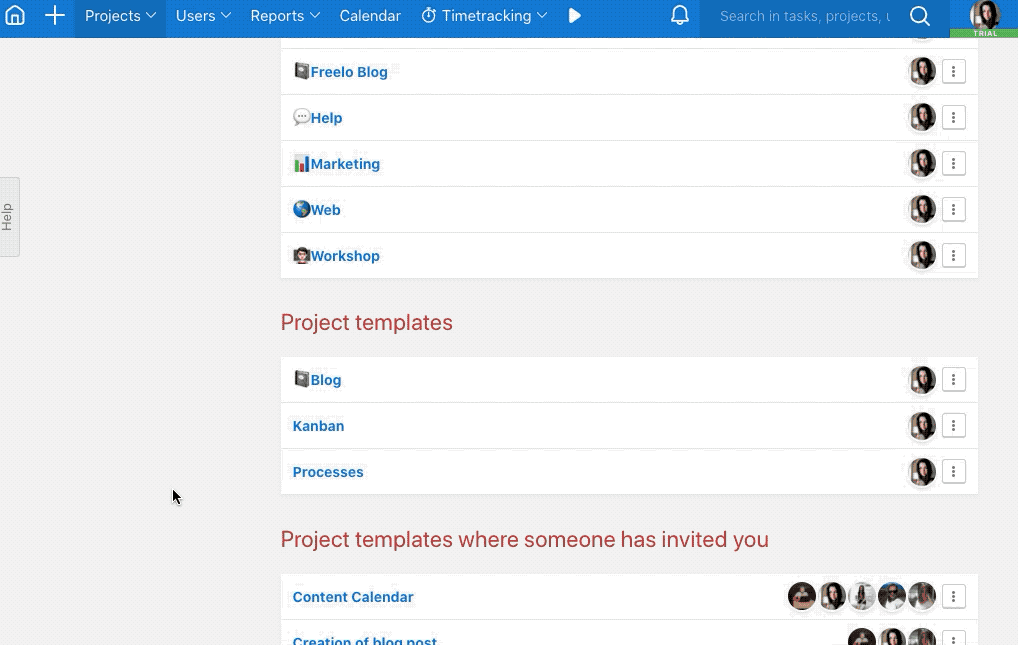Click the member avatar on Help row
This screenshot has height=645, width=1018.
click(922, 118)
